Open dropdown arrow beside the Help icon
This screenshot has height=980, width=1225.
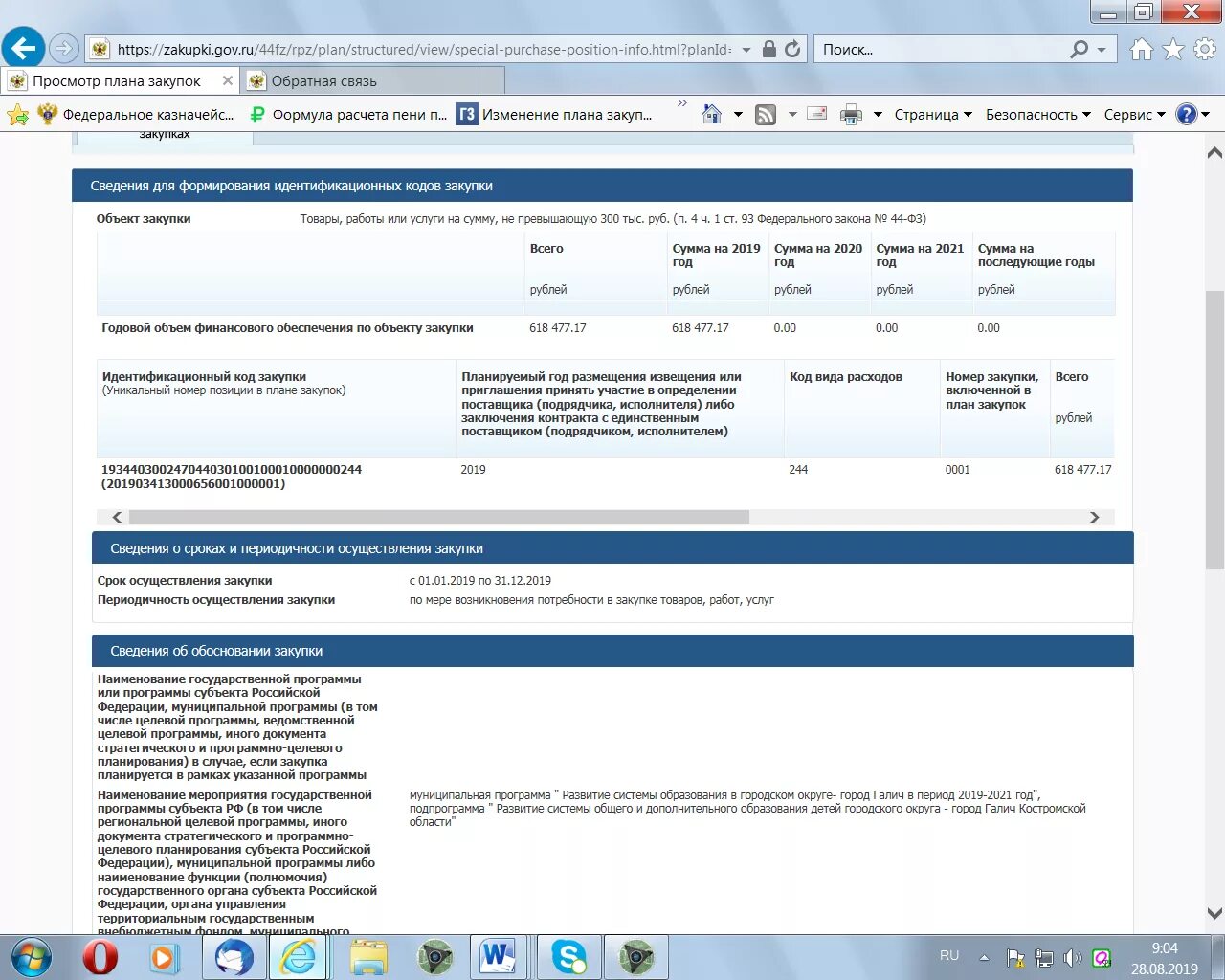[x=1206, y=115]
